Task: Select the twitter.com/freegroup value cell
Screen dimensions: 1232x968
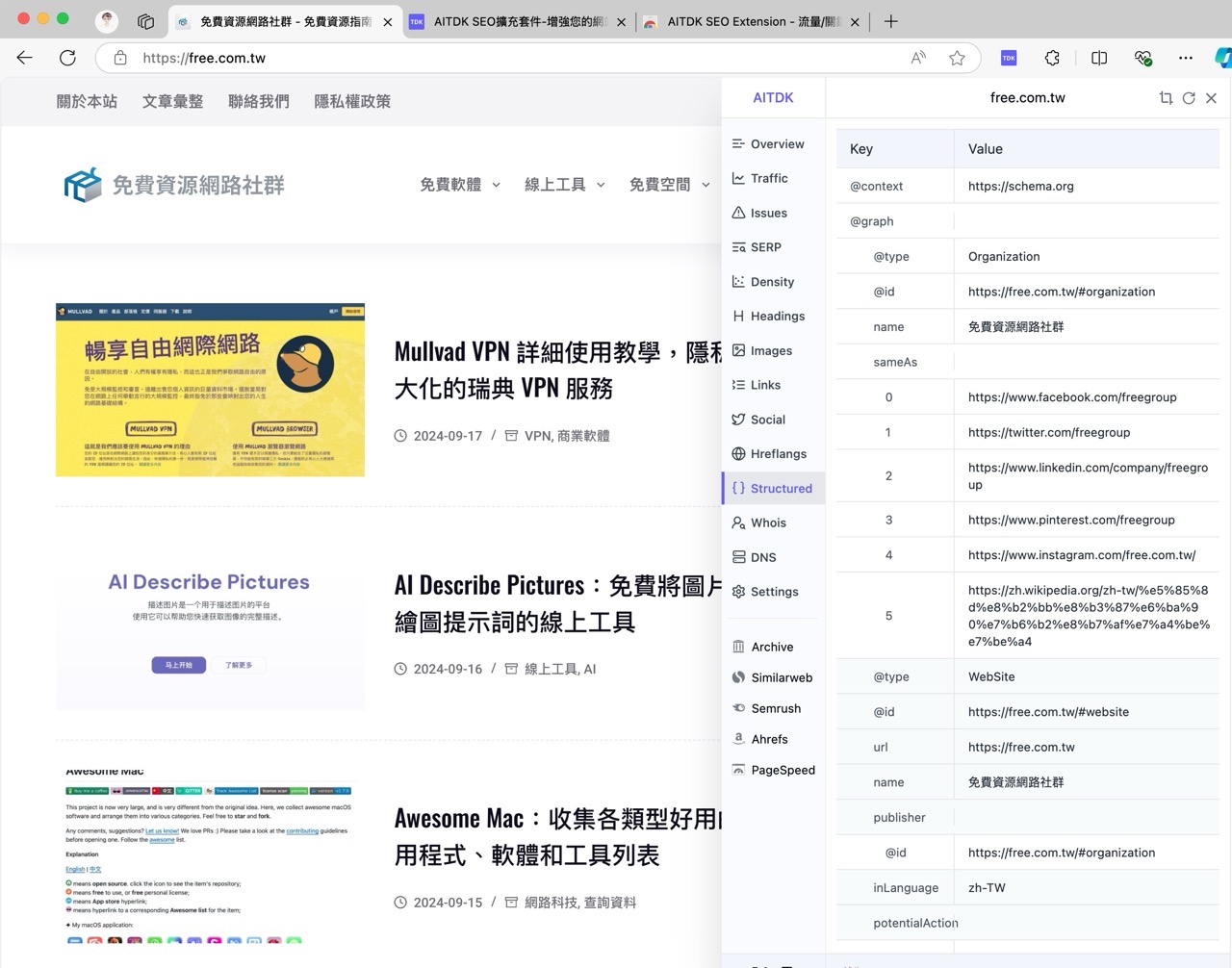Action: 1087,432
